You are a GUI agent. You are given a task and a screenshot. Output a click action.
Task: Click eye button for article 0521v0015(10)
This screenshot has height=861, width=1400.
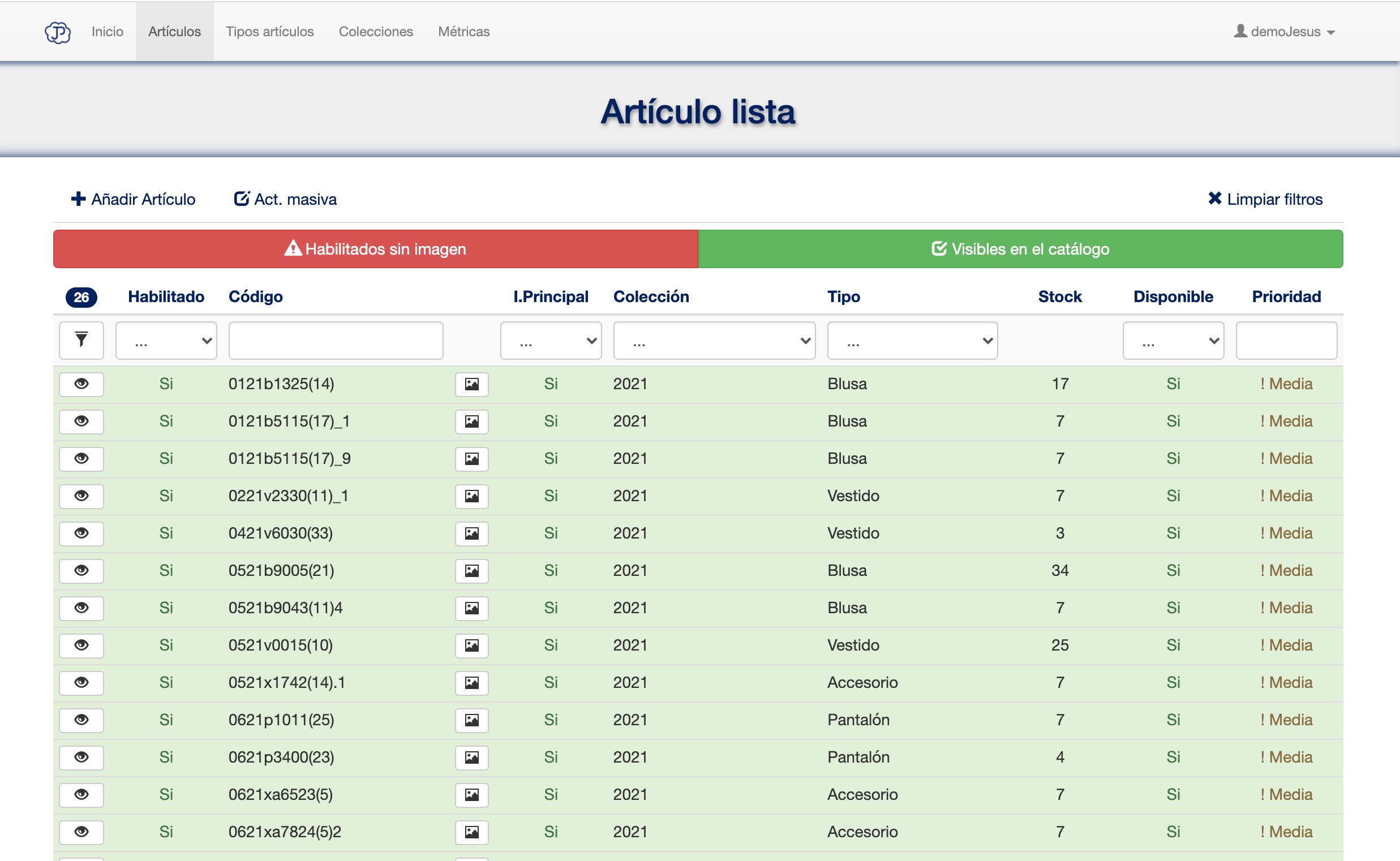pyautogui.click(x=81, y=645)
